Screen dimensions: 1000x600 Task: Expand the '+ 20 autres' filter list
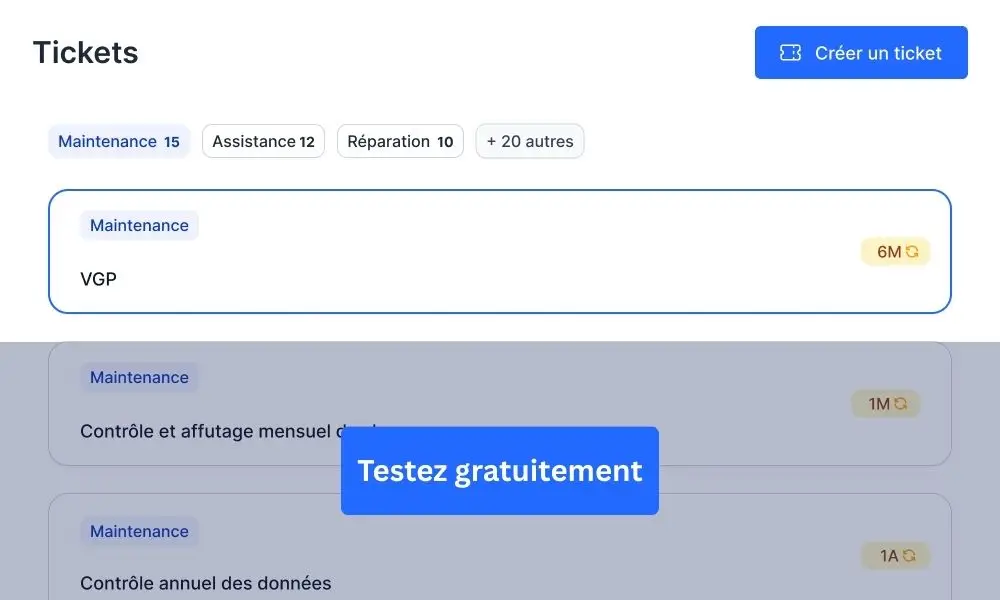tap(529, 141)
